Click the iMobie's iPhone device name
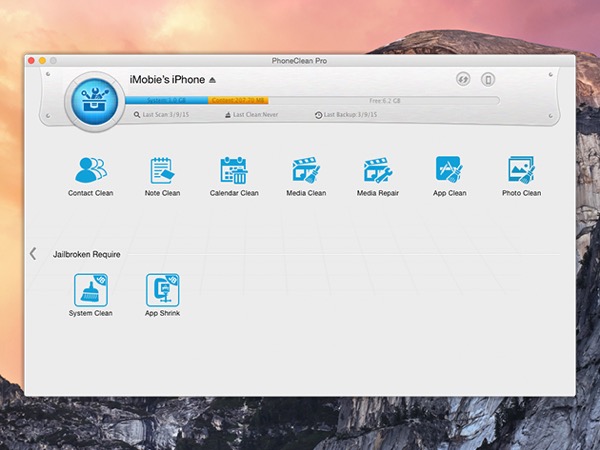Image resolution: width=600 pixels, height=450 pixels. tap(167, 80)
